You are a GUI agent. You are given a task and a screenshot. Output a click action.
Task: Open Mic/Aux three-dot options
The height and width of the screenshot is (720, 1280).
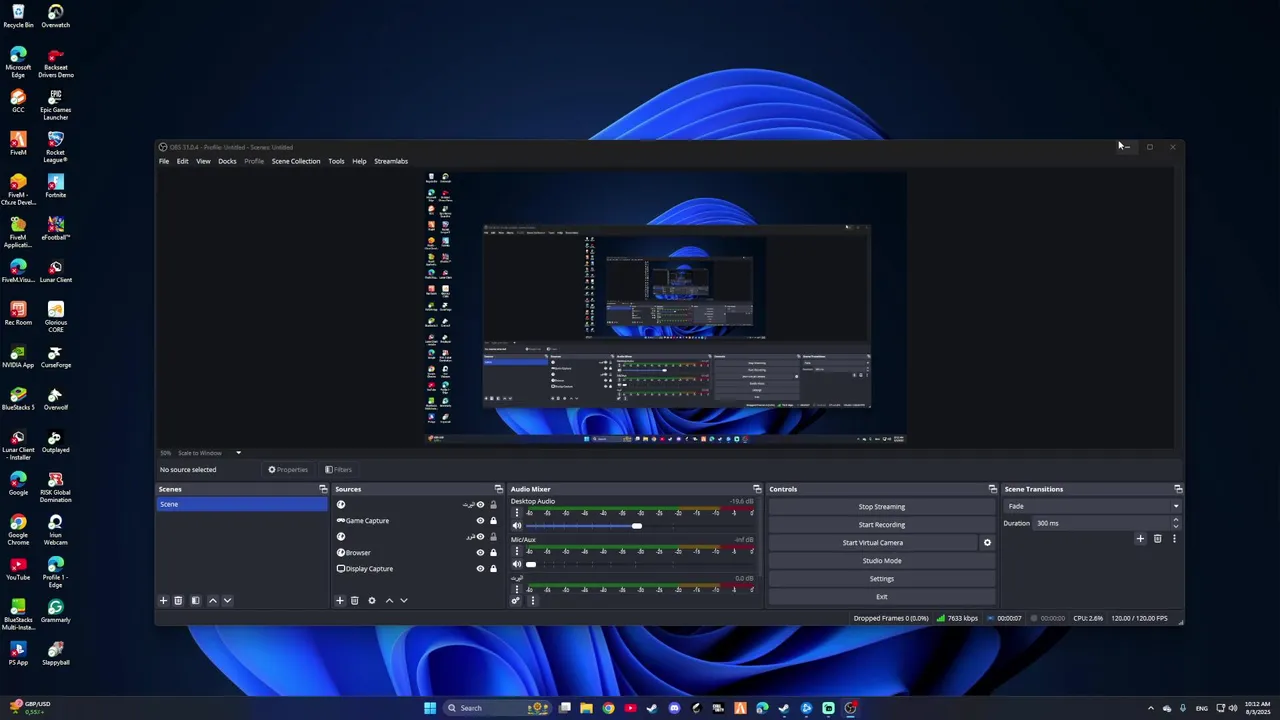[517, 551]
